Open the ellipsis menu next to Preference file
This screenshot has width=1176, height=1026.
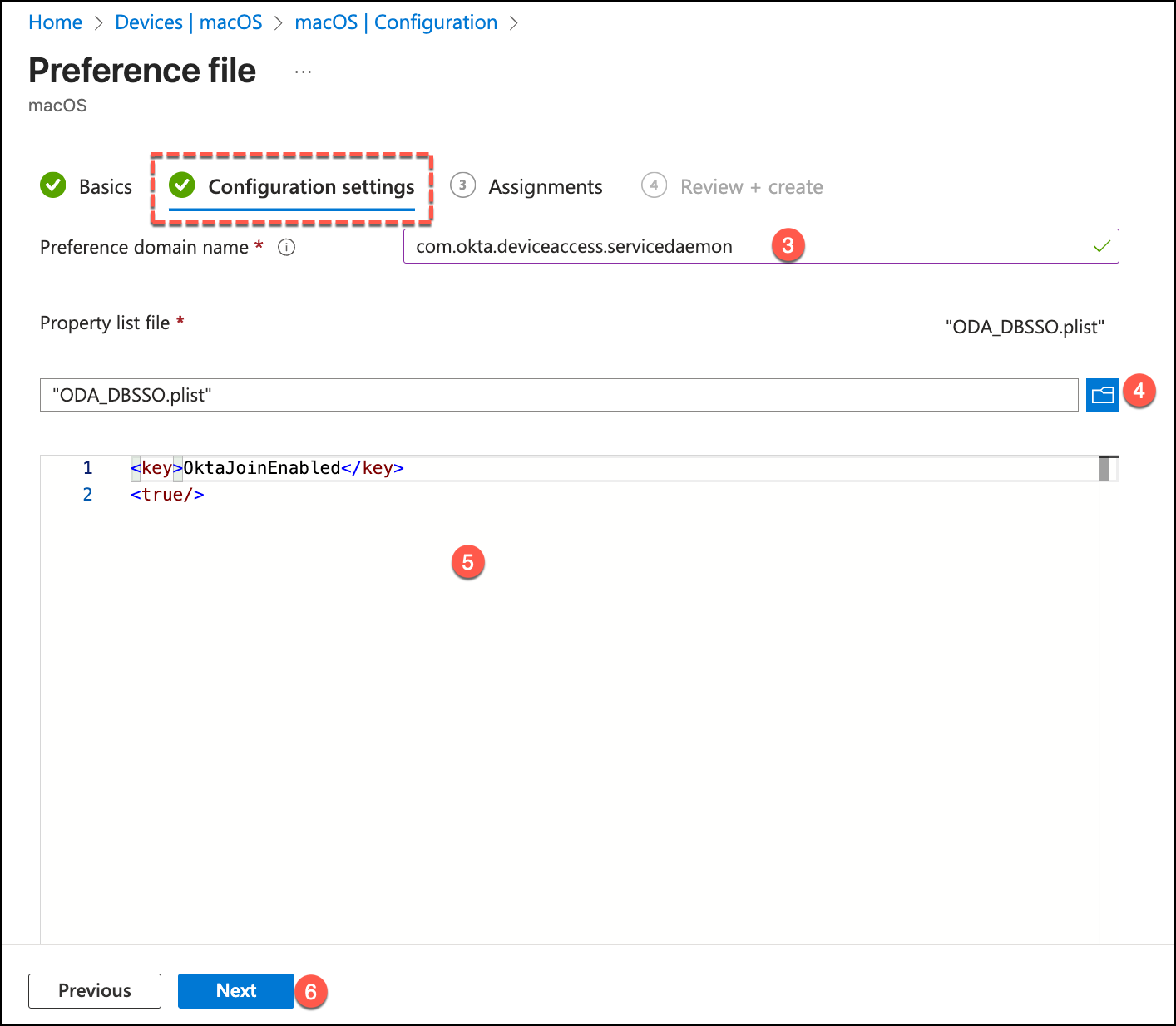(303, 72)
